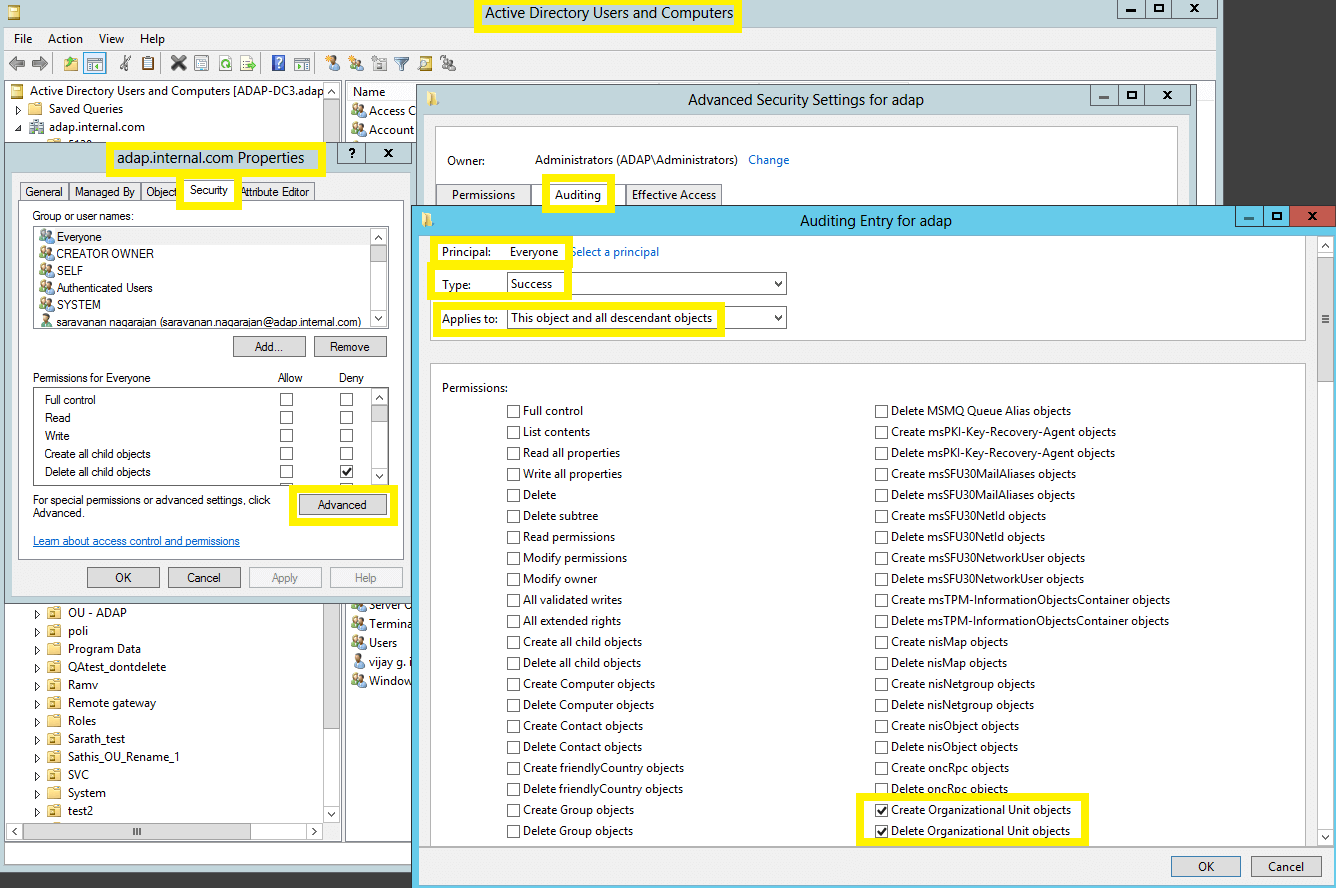The width and height of the screenshot is (1336, 888).
Task: Open the Action menu
Action: point(65,38)
